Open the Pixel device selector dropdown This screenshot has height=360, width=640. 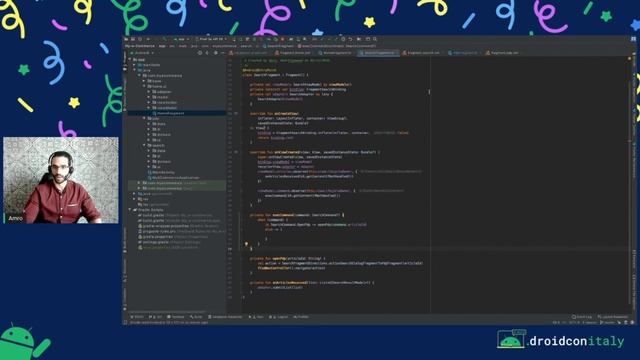211,39
